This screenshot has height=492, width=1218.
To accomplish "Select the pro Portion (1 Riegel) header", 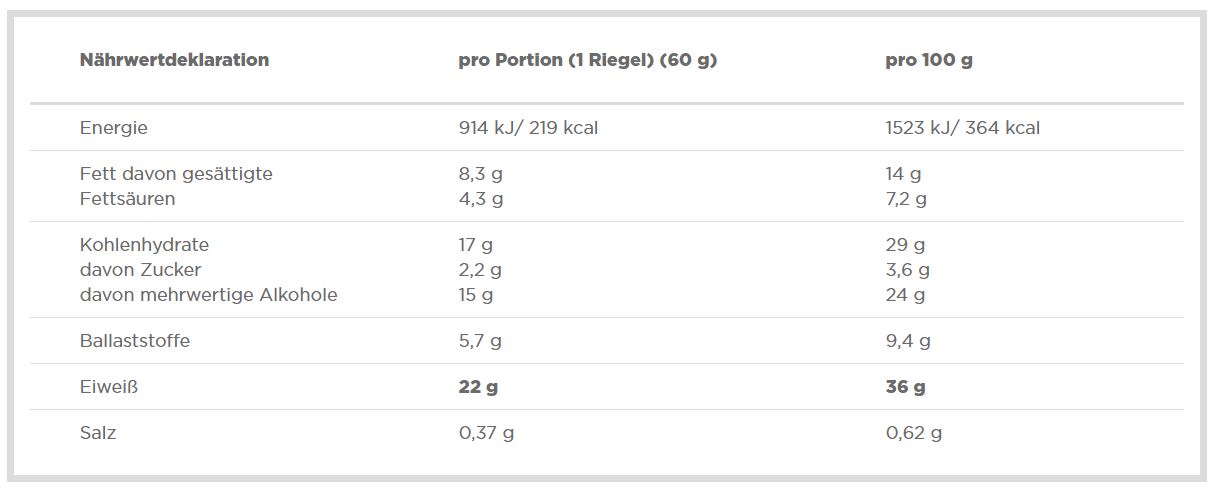I will coord(587,60).
